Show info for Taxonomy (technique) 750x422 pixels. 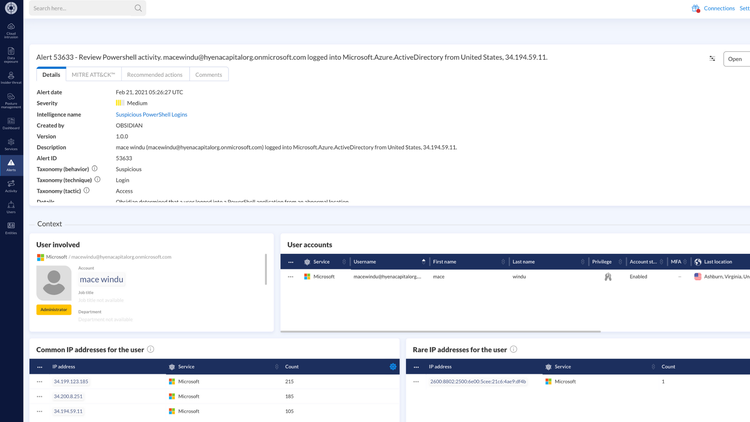98,179
